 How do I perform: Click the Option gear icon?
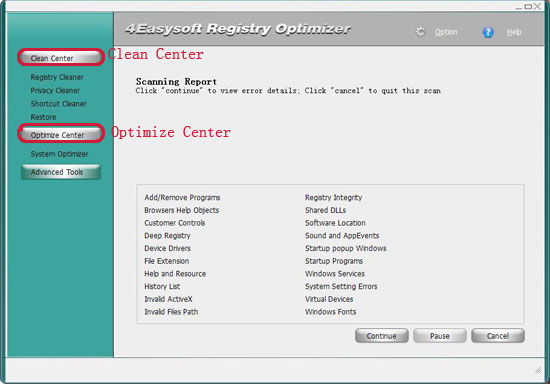click(420, 32)
